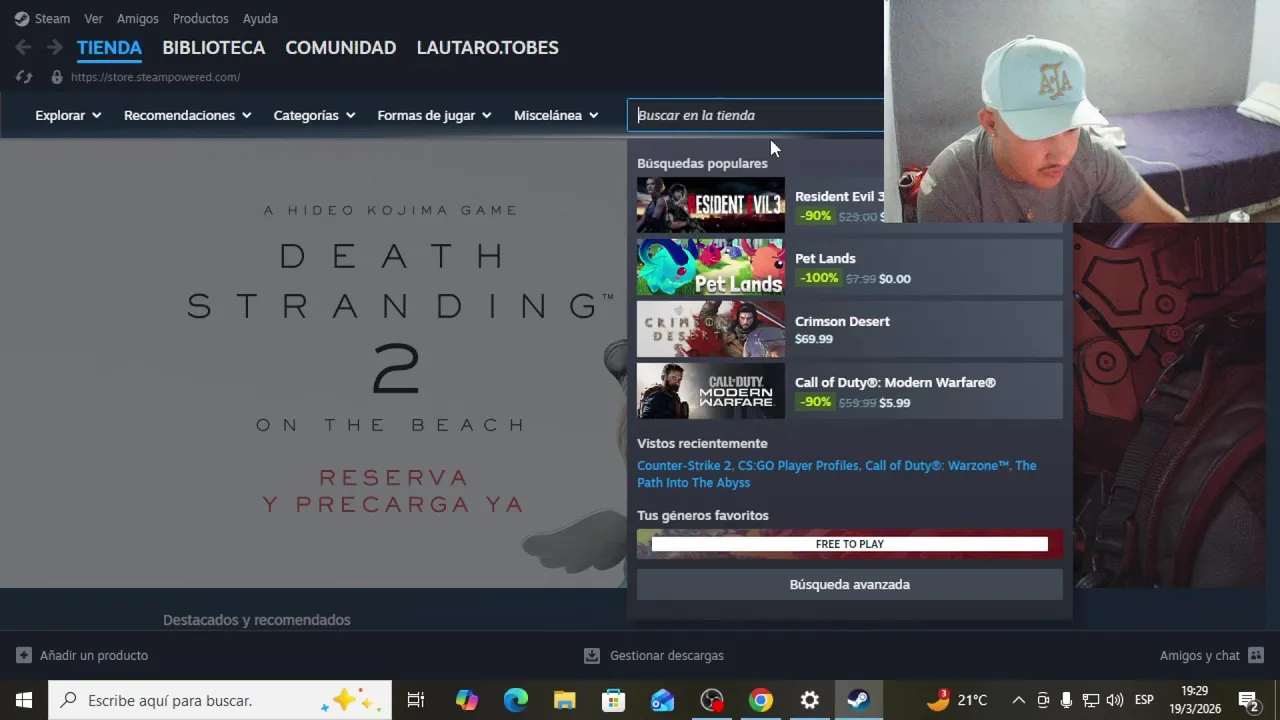The height and width of the screenshot is (720, 1280).
Task: Click the store URL address text
Action: click(x=155, y=77)
